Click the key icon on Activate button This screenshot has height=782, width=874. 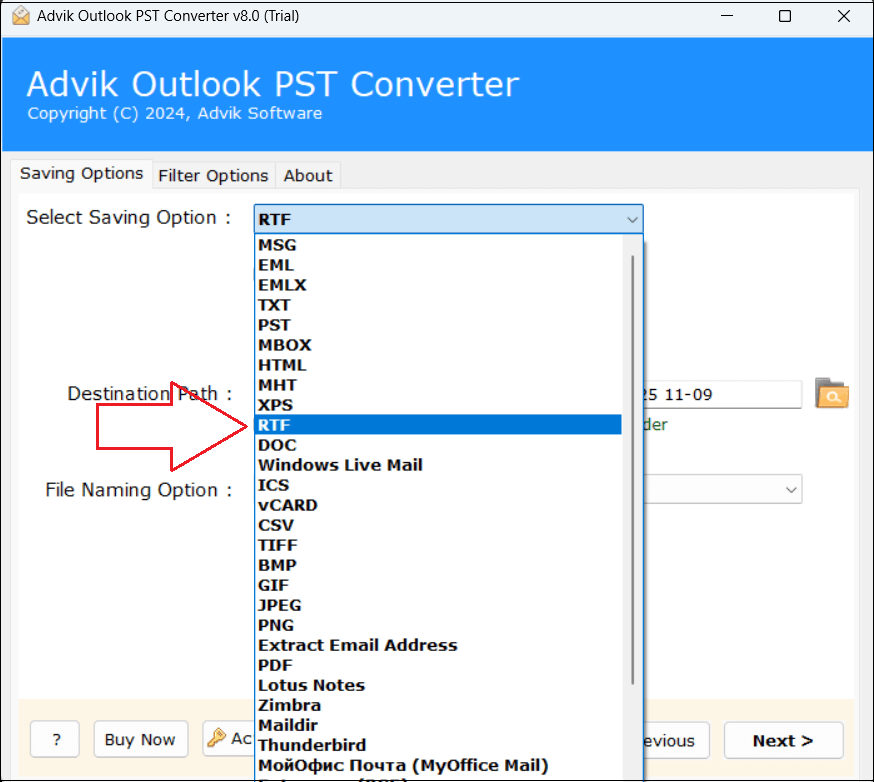[216, 737]
